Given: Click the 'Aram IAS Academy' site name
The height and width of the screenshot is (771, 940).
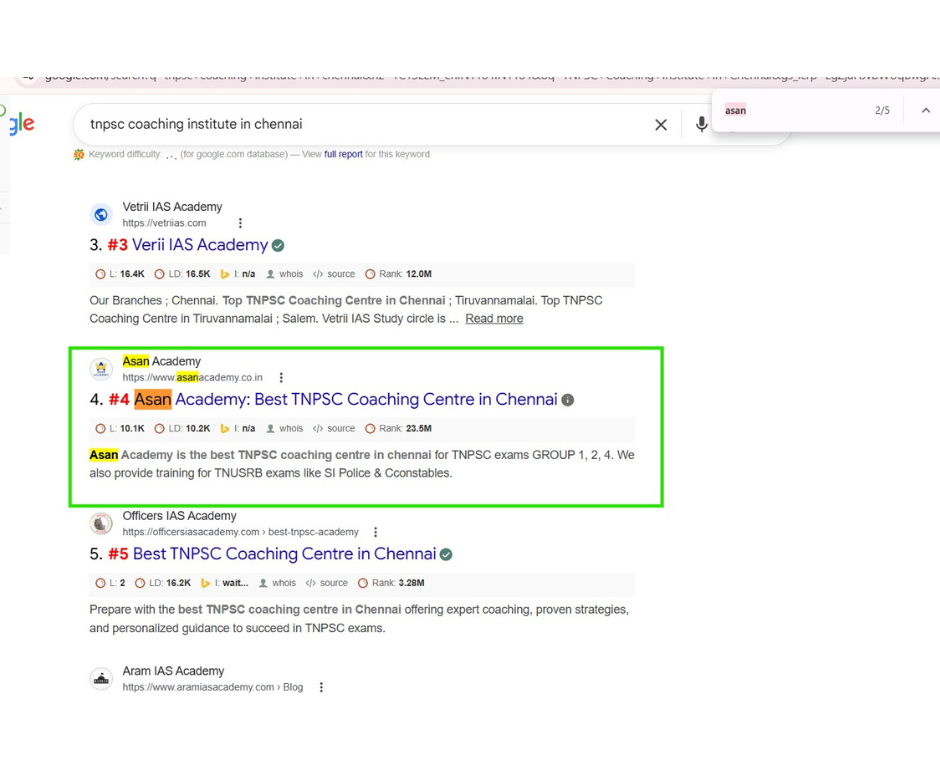Looking at the screenshot, I should point(173,671).
